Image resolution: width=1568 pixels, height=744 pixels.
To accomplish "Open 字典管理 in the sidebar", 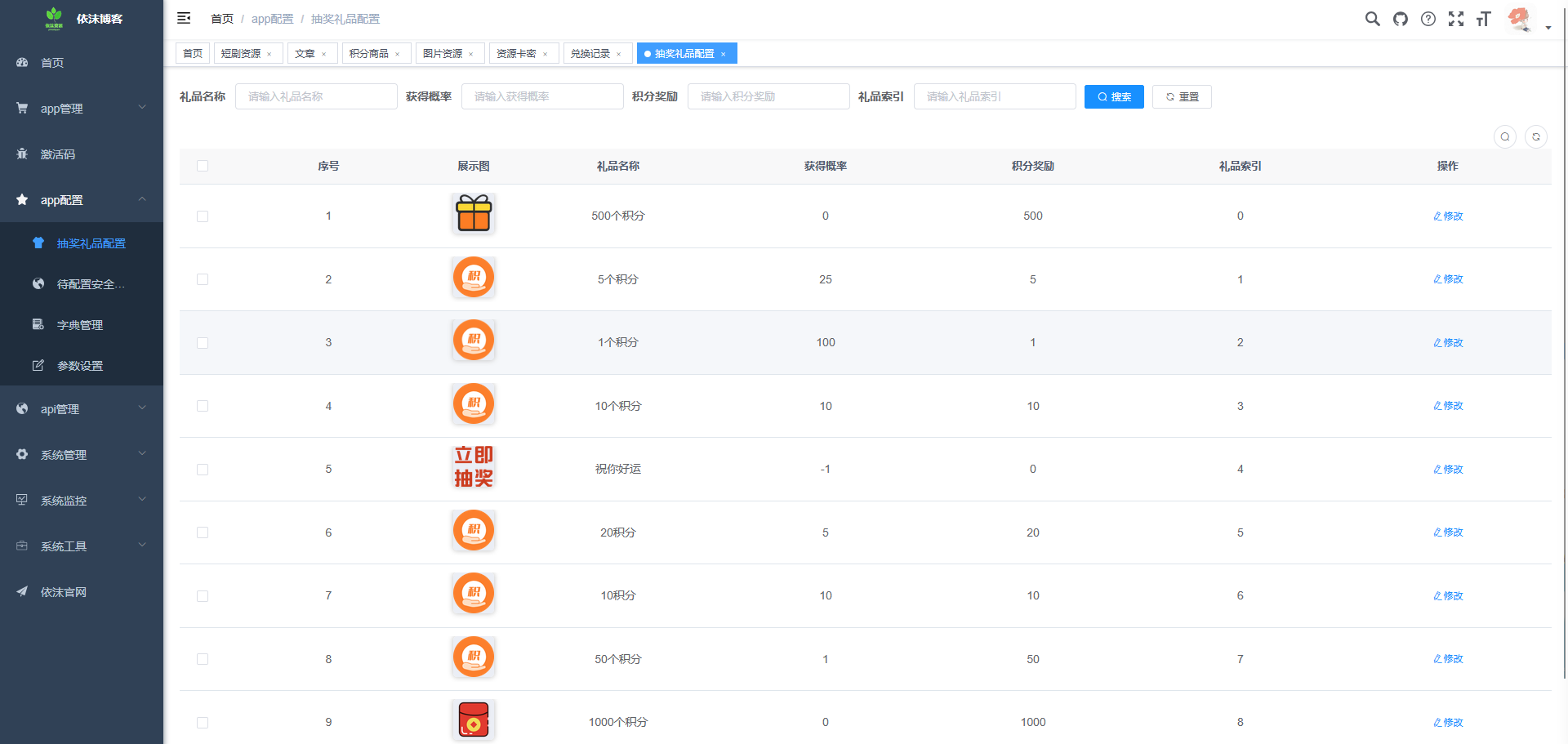I will pos(80,325).
